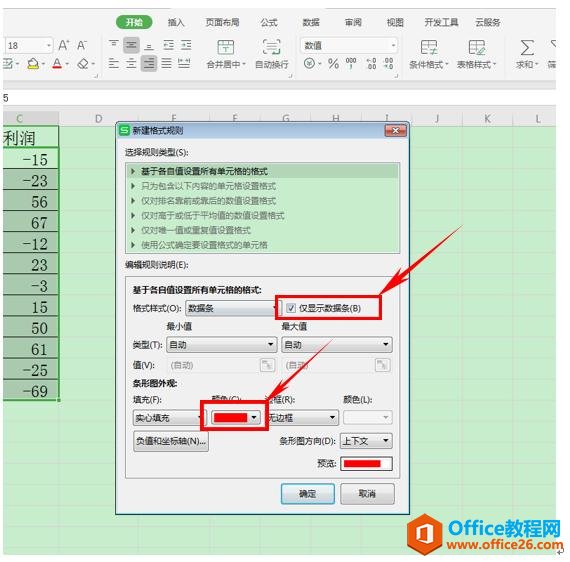
Task: Click 负值和坐标轴 button
Action: [171, 441]
